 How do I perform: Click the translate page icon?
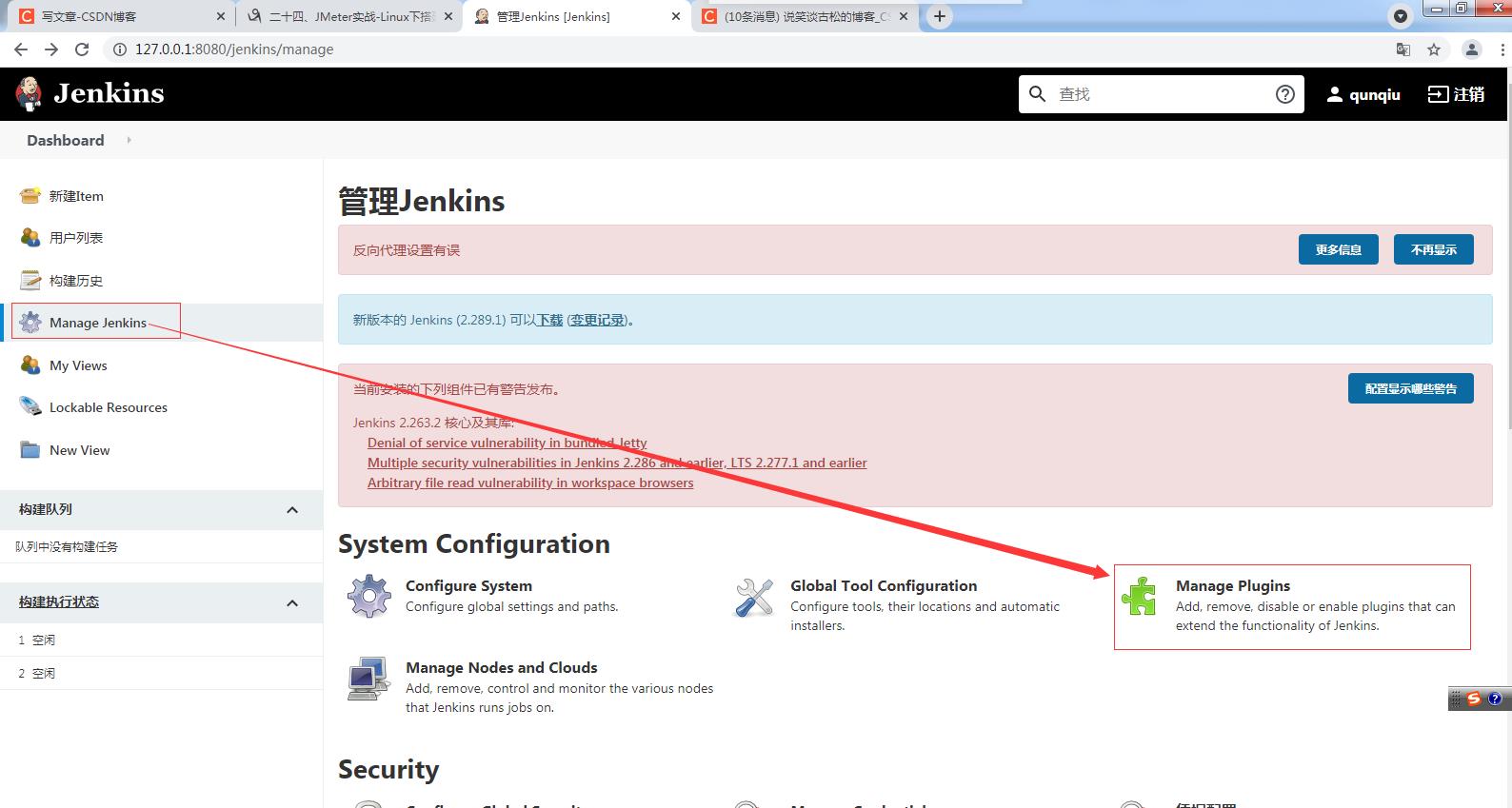pyautogui.click(x=1403, y=49)
